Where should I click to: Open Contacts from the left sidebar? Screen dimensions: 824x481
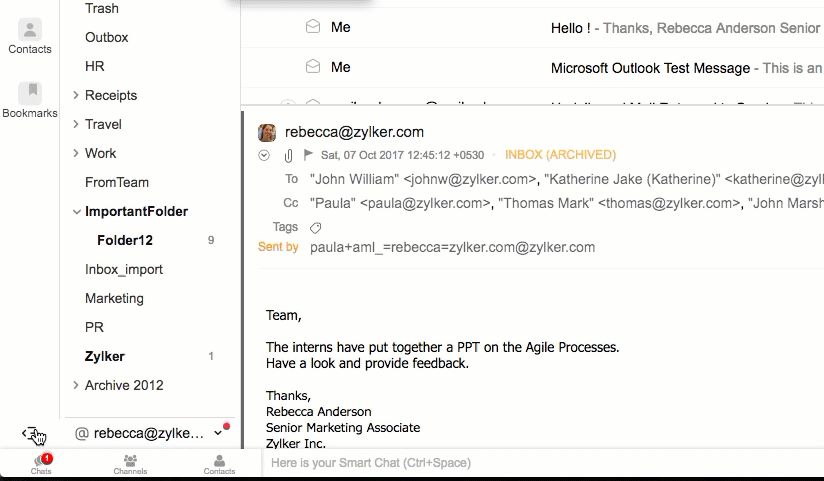tap(30, 36)
